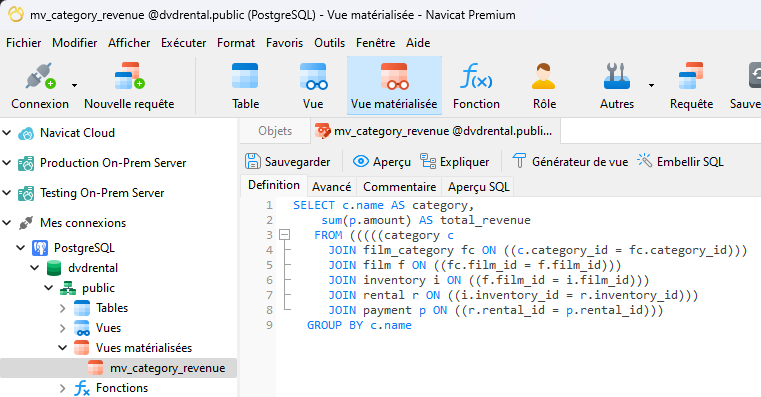Screen dimensions: 761x397
Task: Switch to the Objets tab
Action: coord(275,131)
